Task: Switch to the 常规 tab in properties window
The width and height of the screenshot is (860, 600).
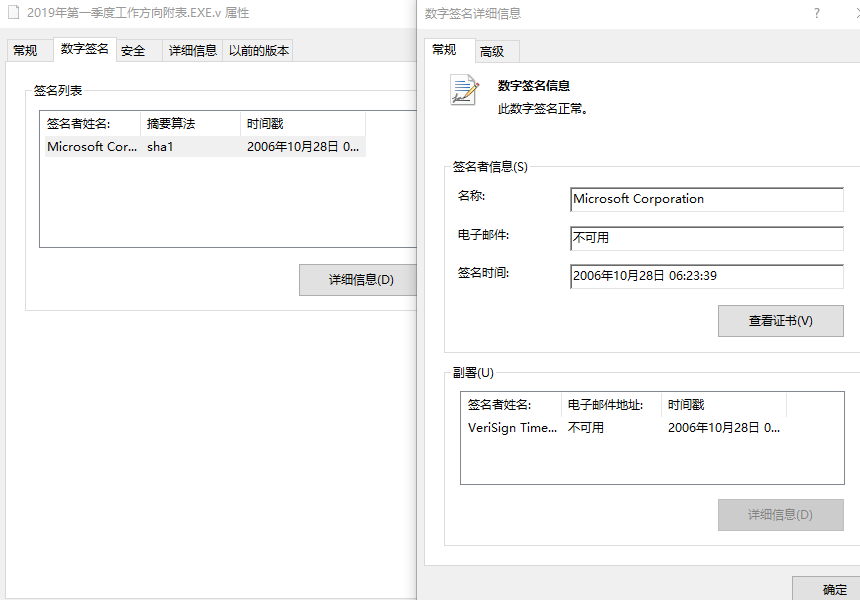Action: (x=26, y=51)
